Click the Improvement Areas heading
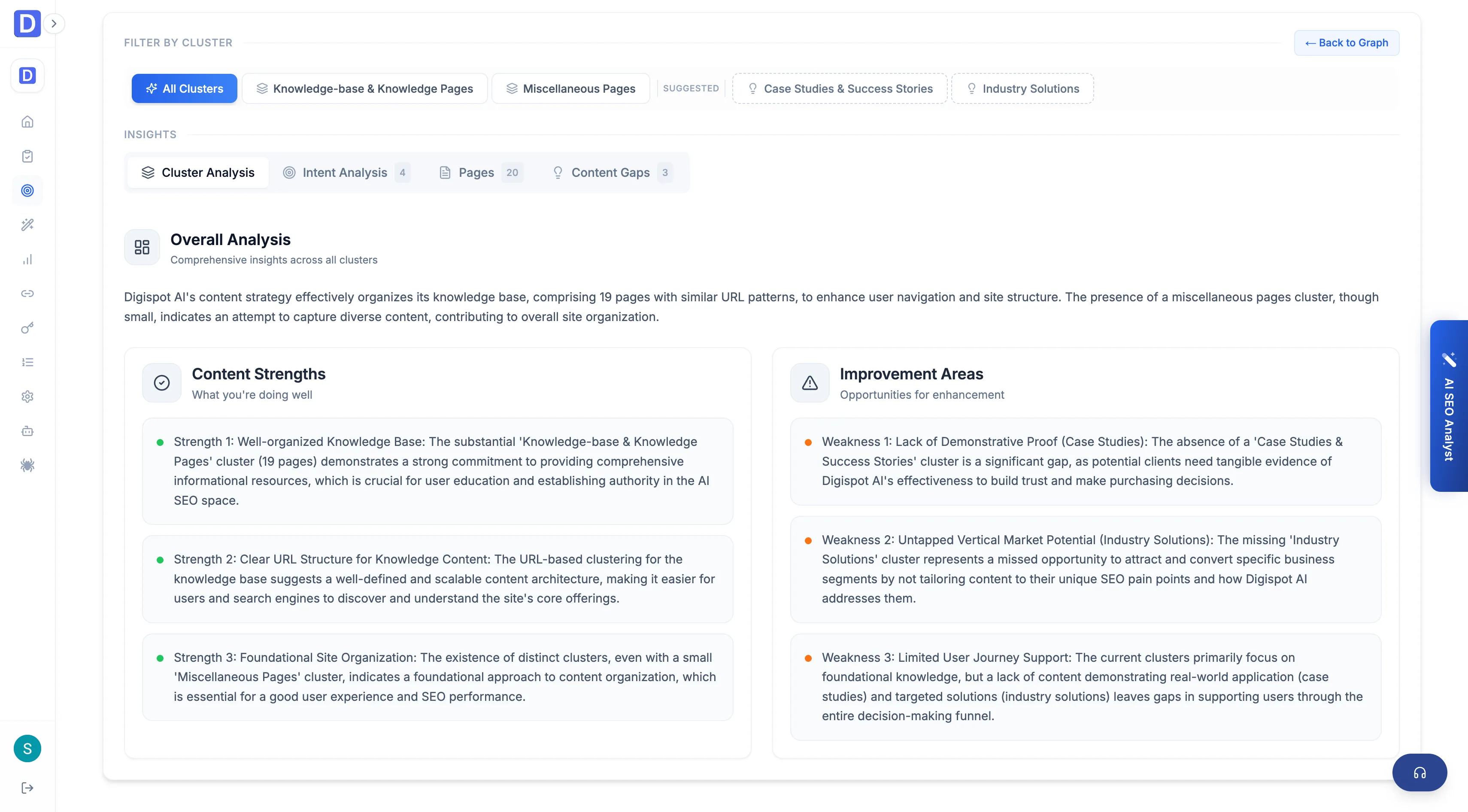Viewport: 1468px width, 812px height. pos(911,374)
